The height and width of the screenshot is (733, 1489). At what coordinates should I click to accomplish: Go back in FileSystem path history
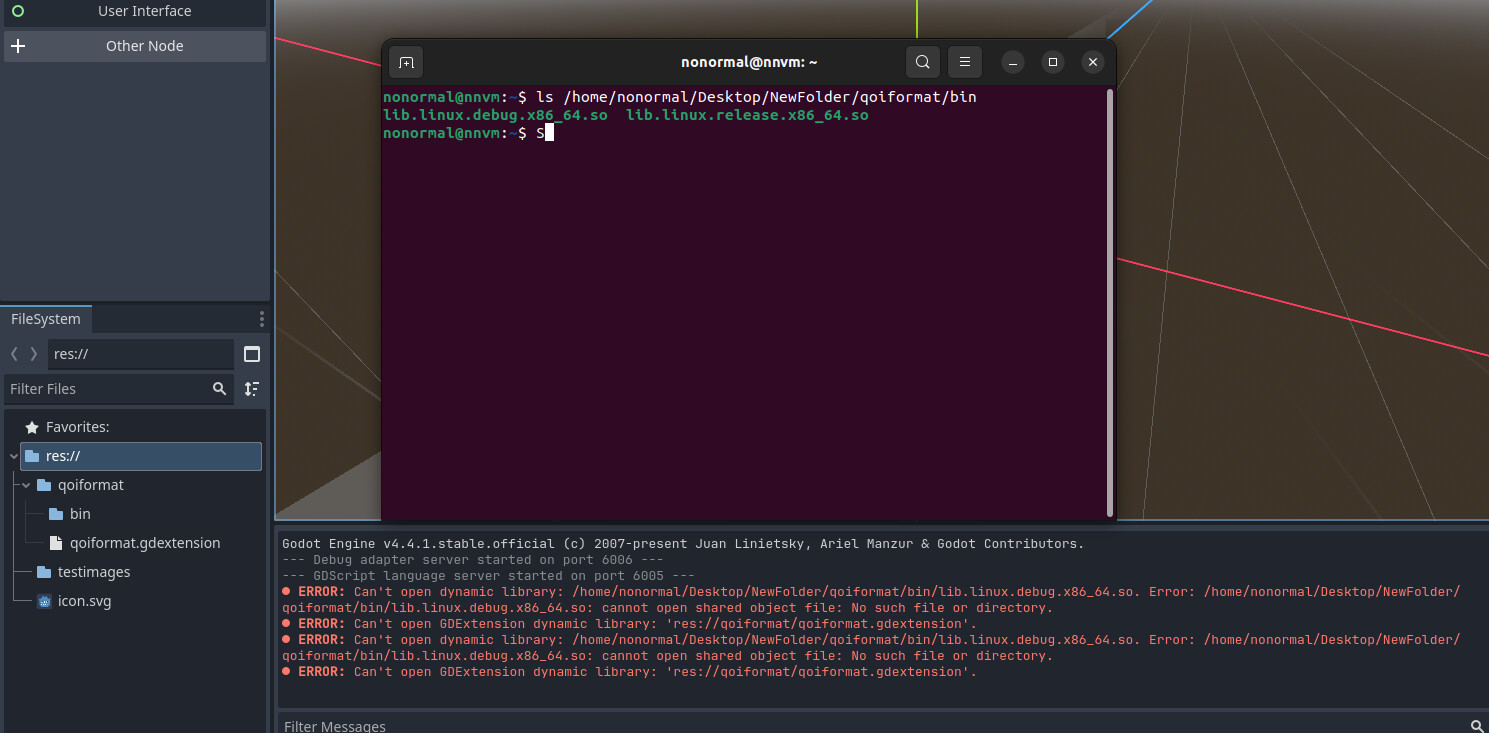pos(14,354)
